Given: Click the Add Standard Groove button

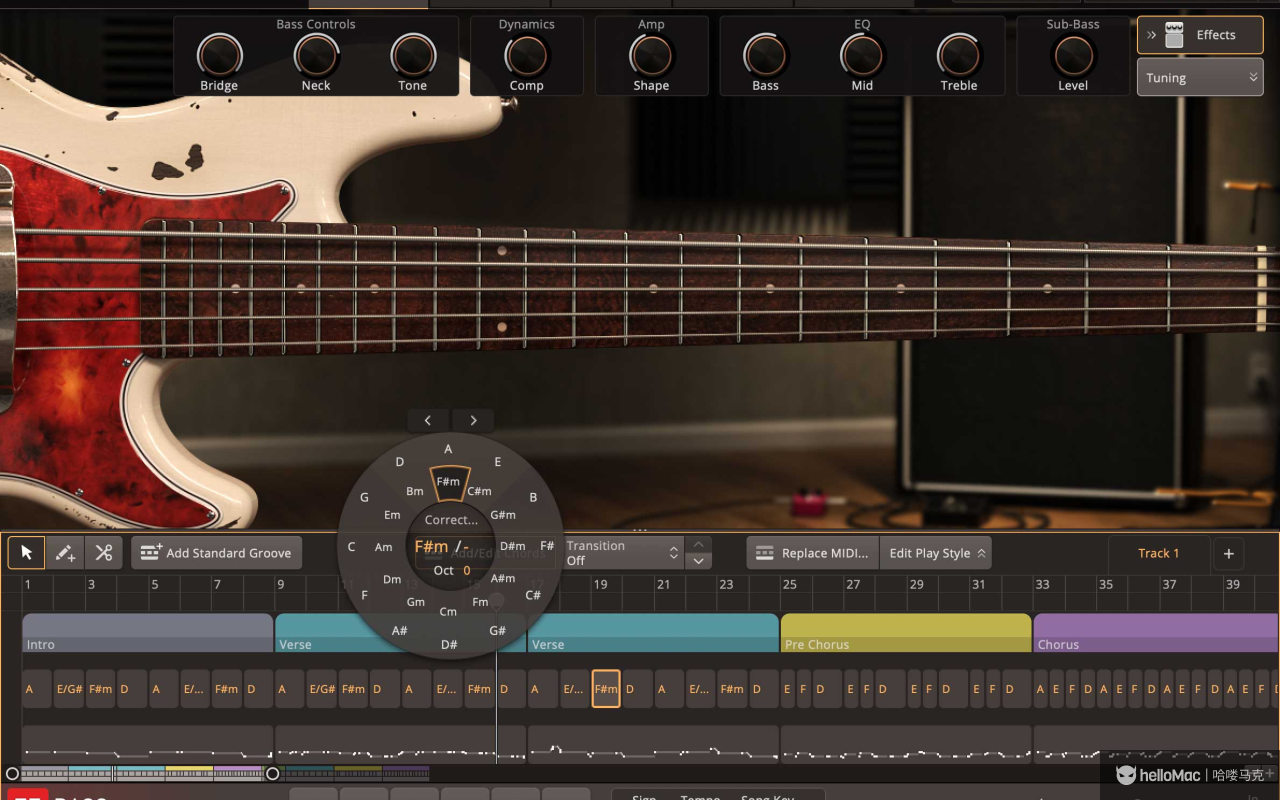Looking at the screenshot, I should [x=217, y=553].
